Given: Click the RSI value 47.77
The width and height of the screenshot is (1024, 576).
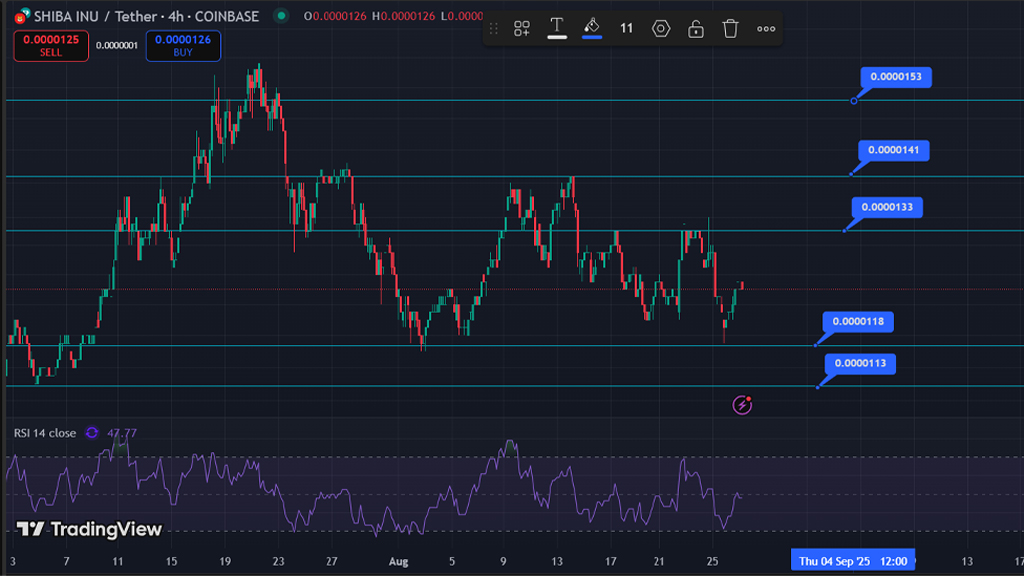Looking at the screenshot, I should coord(122,433).
